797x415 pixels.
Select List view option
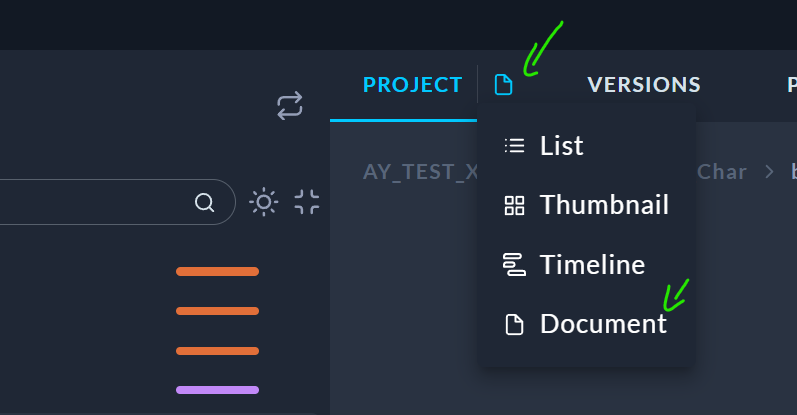561,146
